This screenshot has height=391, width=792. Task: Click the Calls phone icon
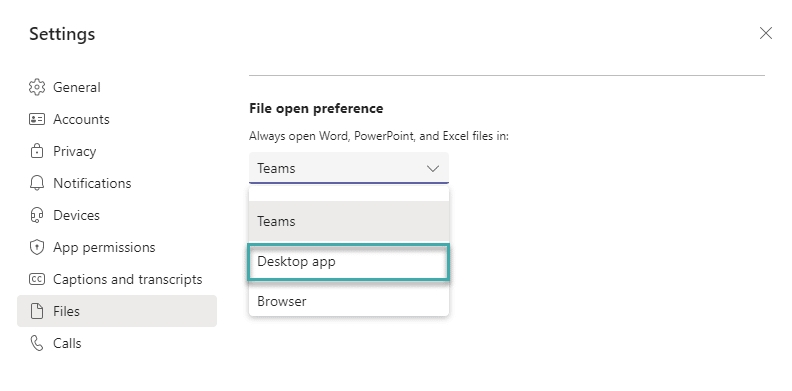[x=37, y=343]
